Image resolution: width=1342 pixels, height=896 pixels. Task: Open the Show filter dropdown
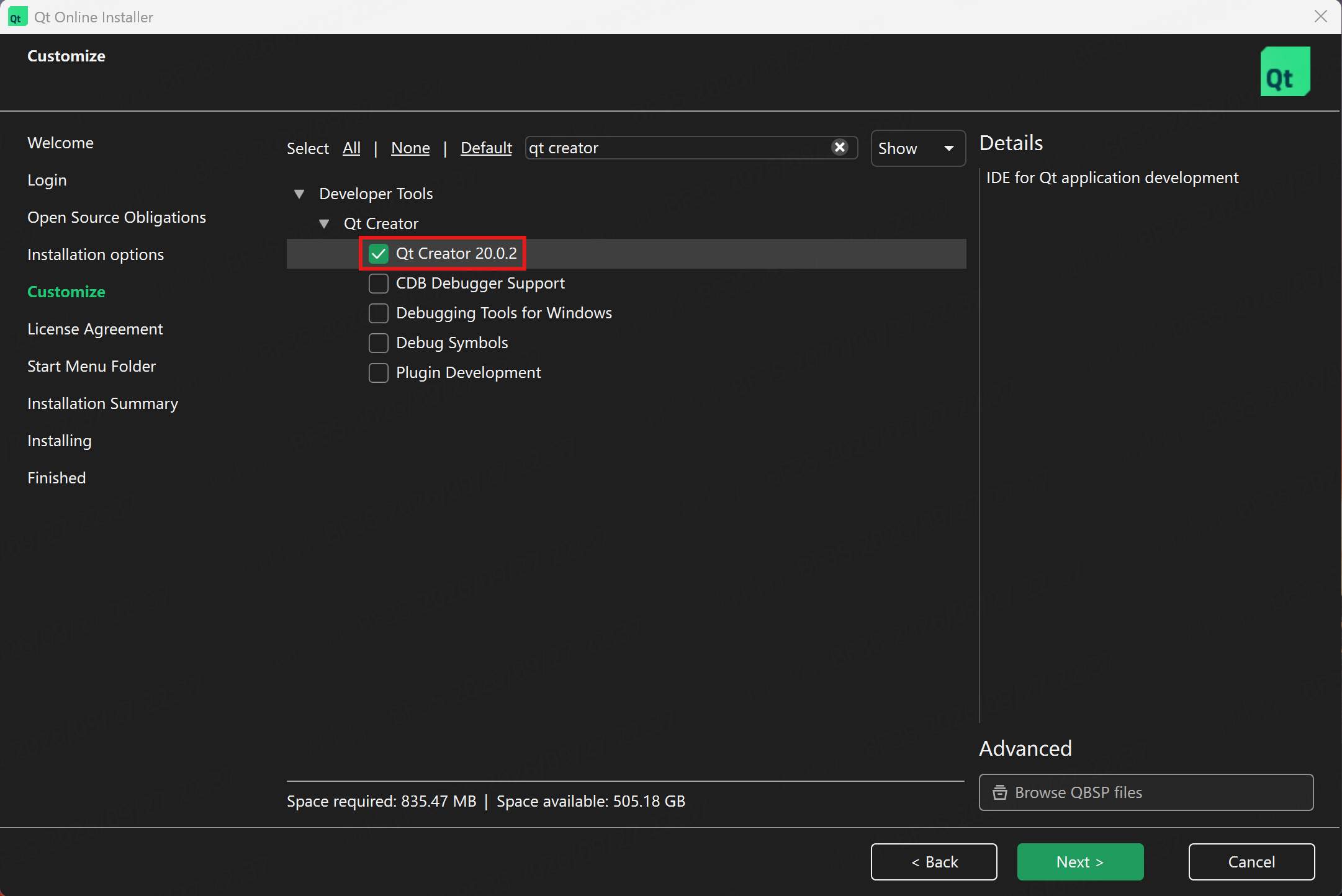(x=918, y=148)
